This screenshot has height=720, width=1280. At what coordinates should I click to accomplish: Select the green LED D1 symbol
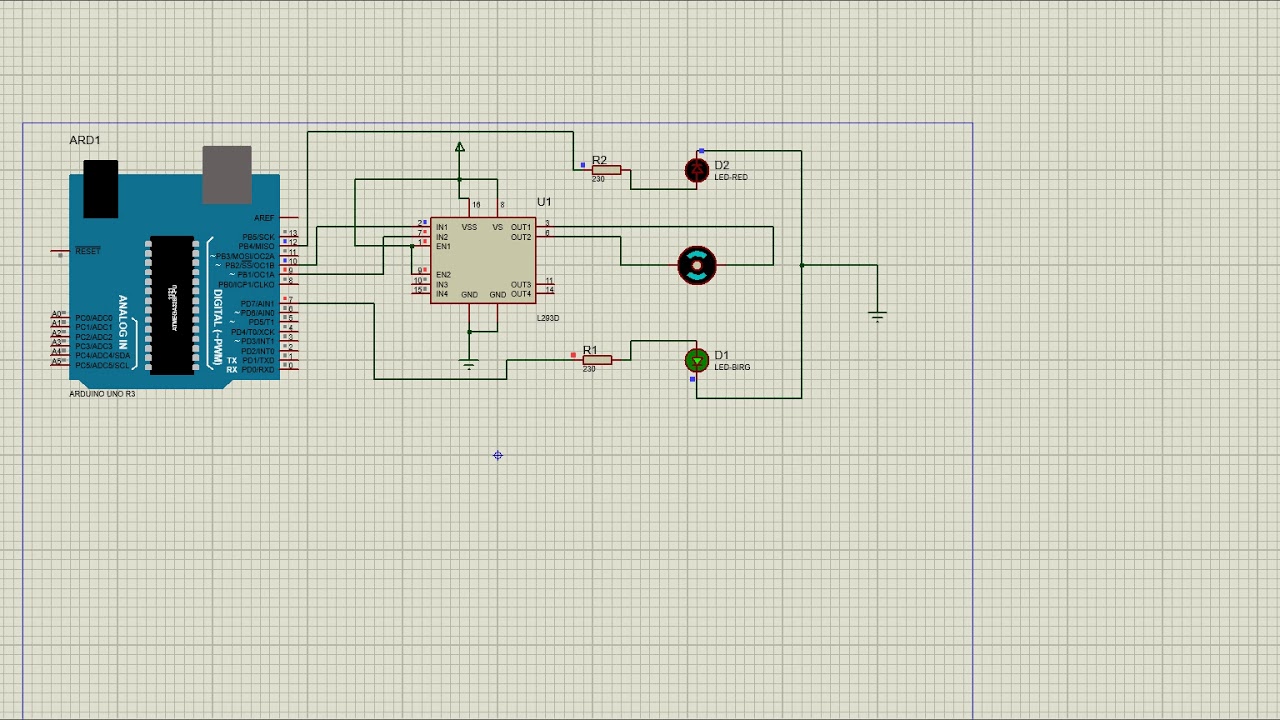696,360
